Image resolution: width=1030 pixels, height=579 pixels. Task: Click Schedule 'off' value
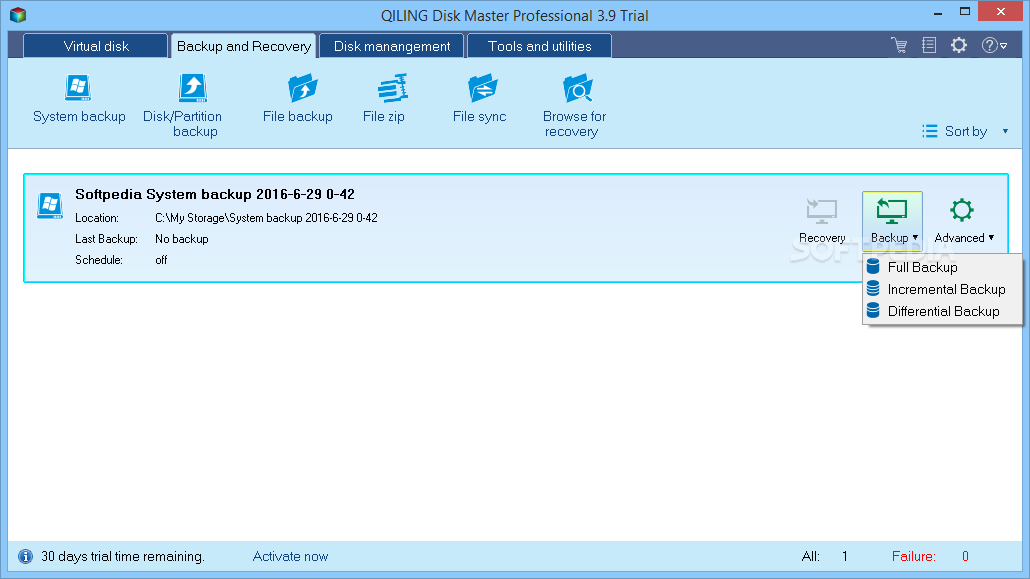pos(161,260)
